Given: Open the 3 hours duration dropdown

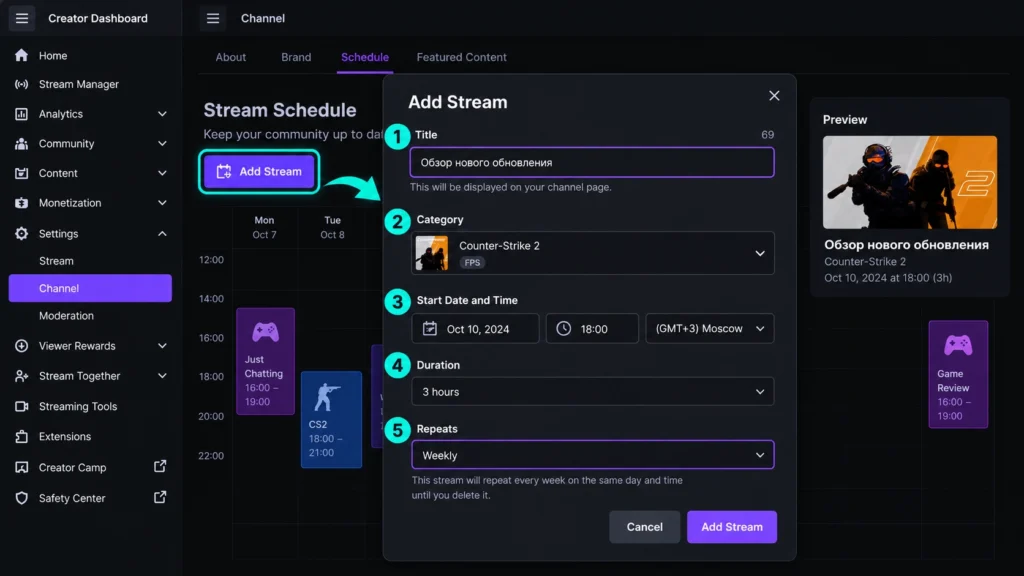Looking at the screenshot, I should tap(592, 392).
